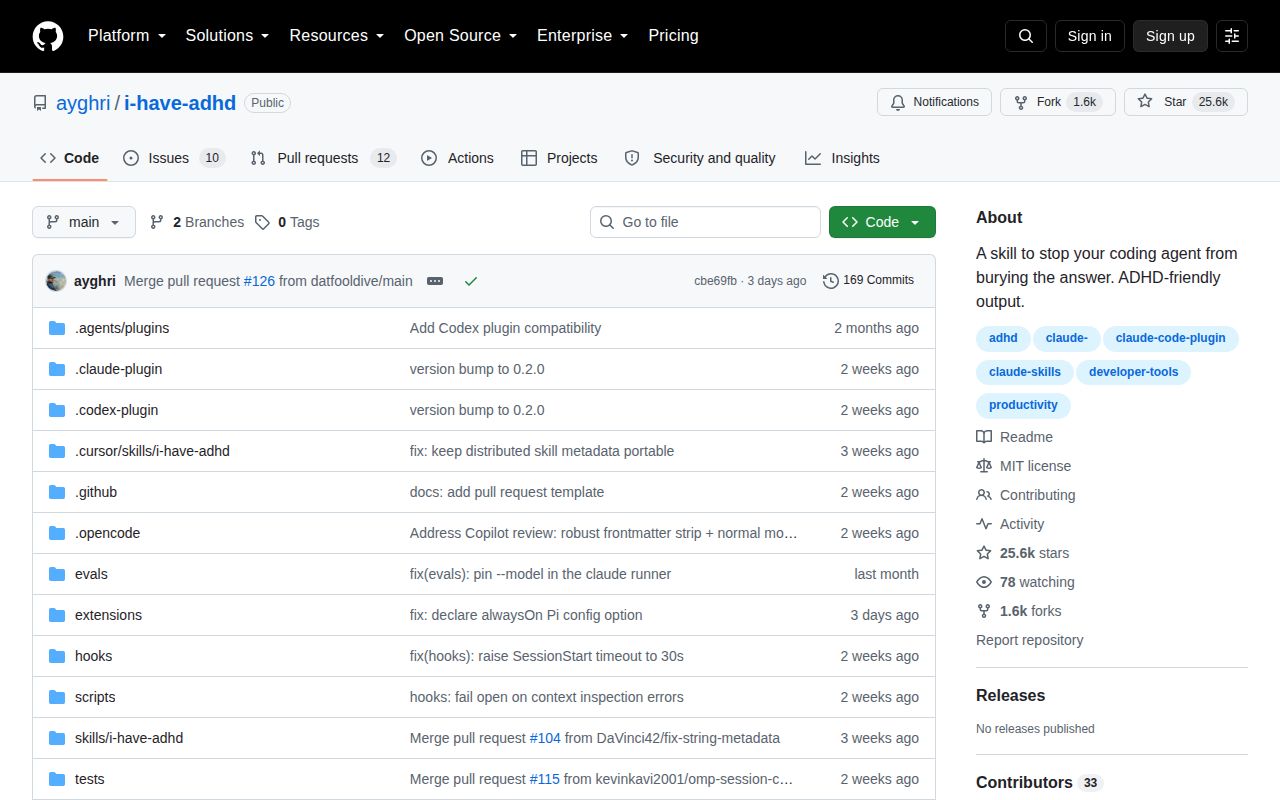
Task: Open the Enterprise dropdown
Action: (582, 36)
